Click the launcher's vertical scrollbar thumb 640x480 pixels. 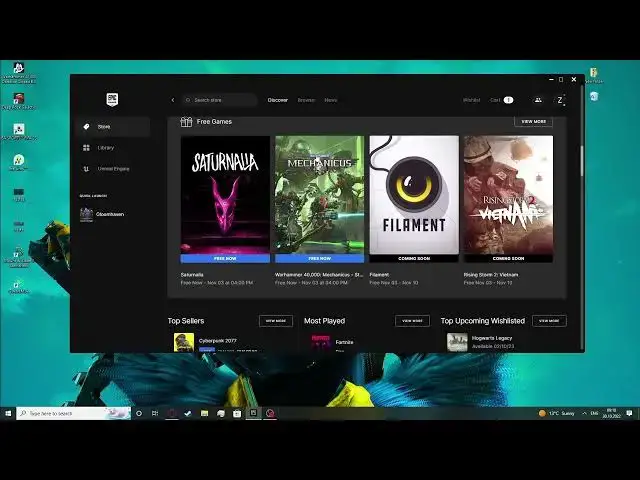tap(581, 160)
